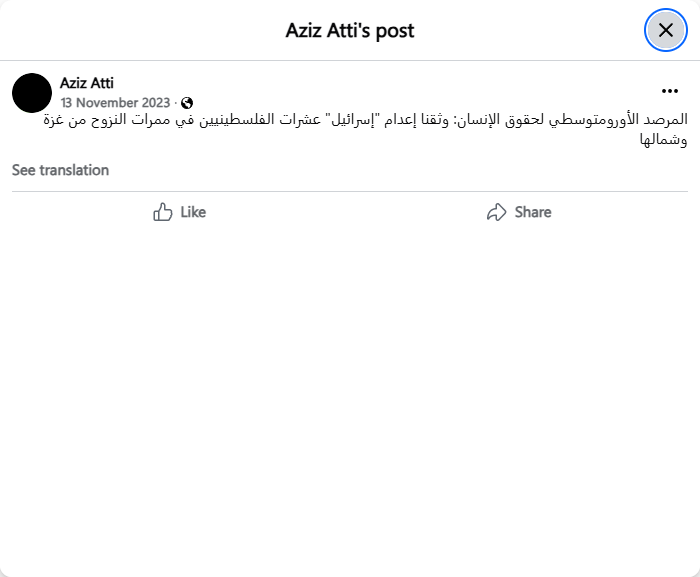This screenshot has height=577, width=700.
Task: Open the three-dot post options menu
Action: pyautogui.click(x=670, y=91)
